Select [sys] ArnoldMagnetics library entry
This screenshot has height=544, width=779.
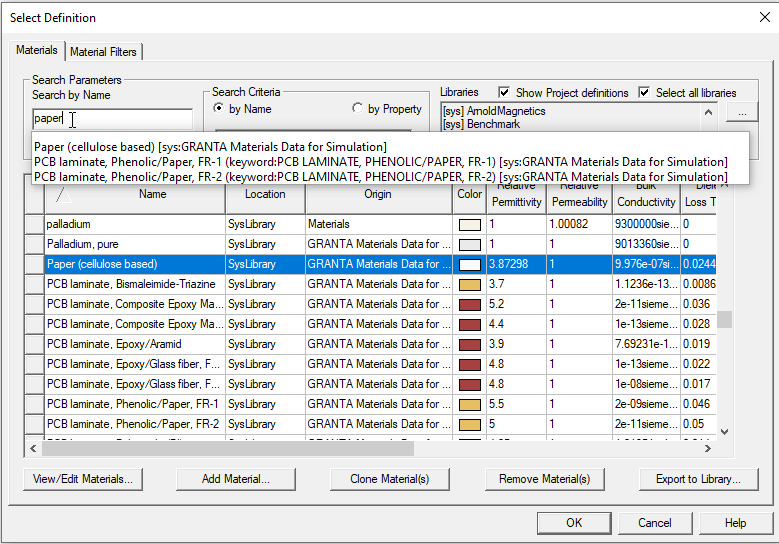coord(494,111)
